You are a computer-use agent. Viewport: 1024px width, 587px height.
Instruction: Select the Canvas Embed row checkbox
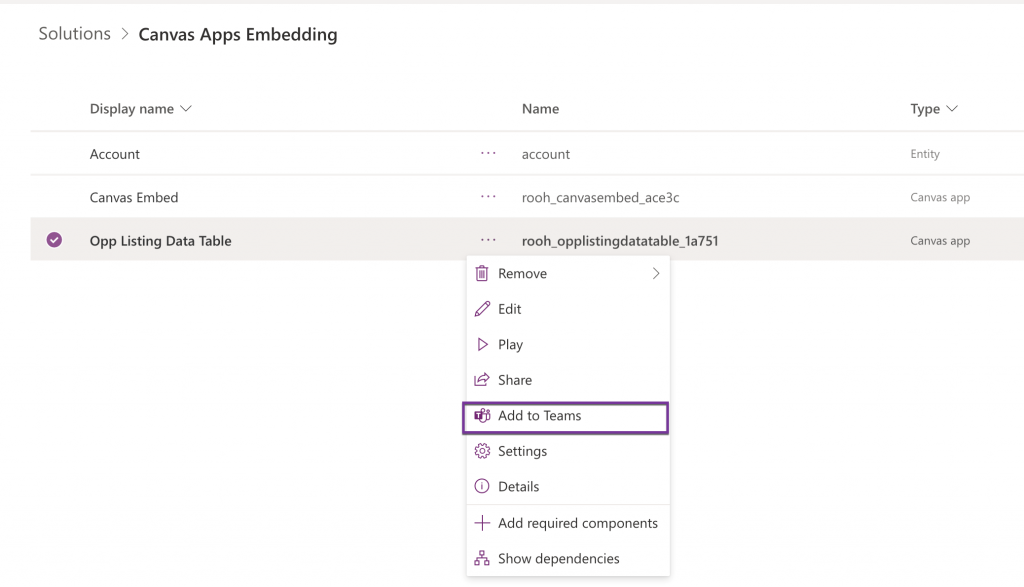tap(54, 197)
